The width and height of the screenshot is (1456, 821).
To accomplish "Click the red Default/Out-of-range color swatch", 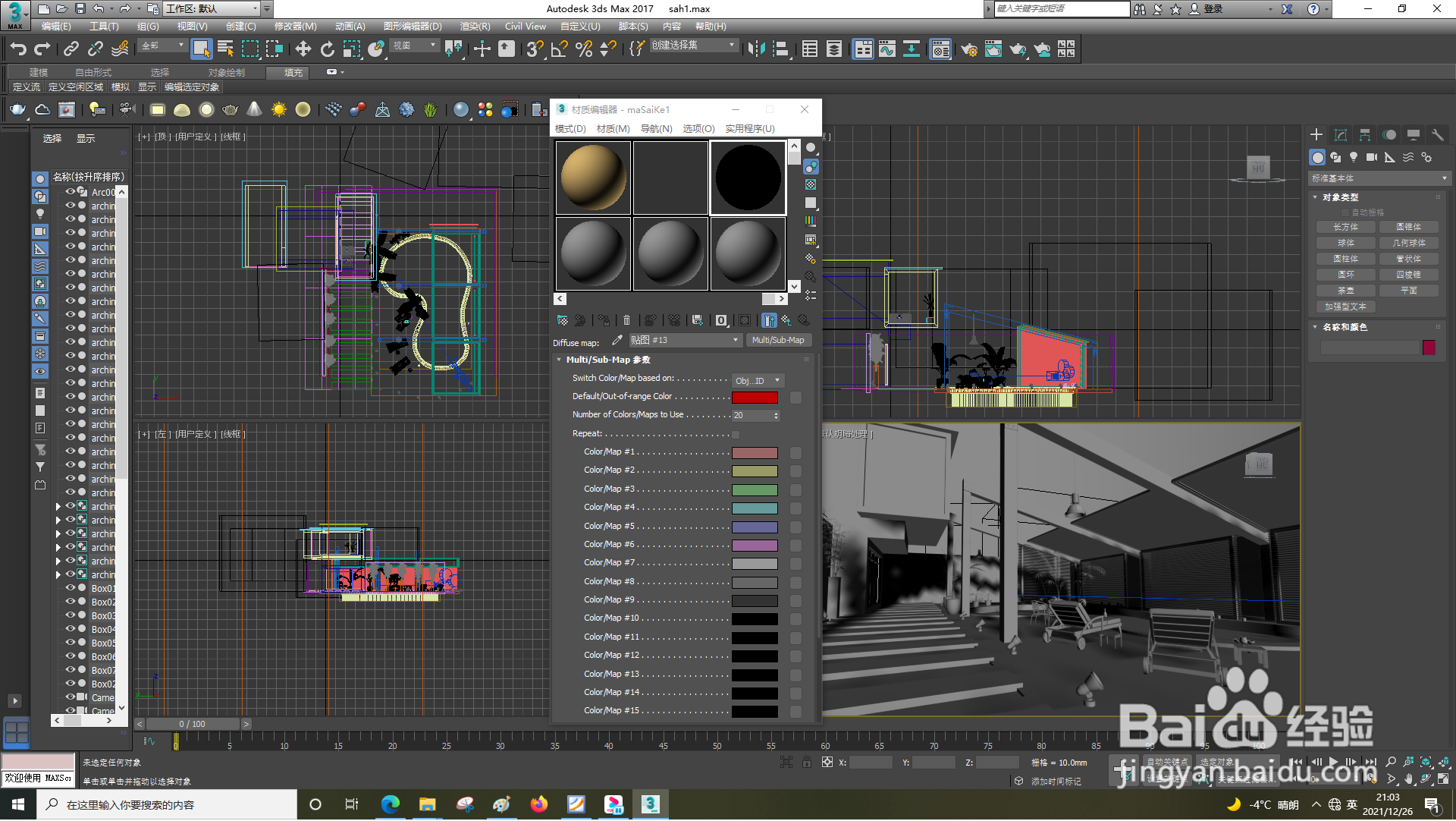I will click(x=754, y=398).
